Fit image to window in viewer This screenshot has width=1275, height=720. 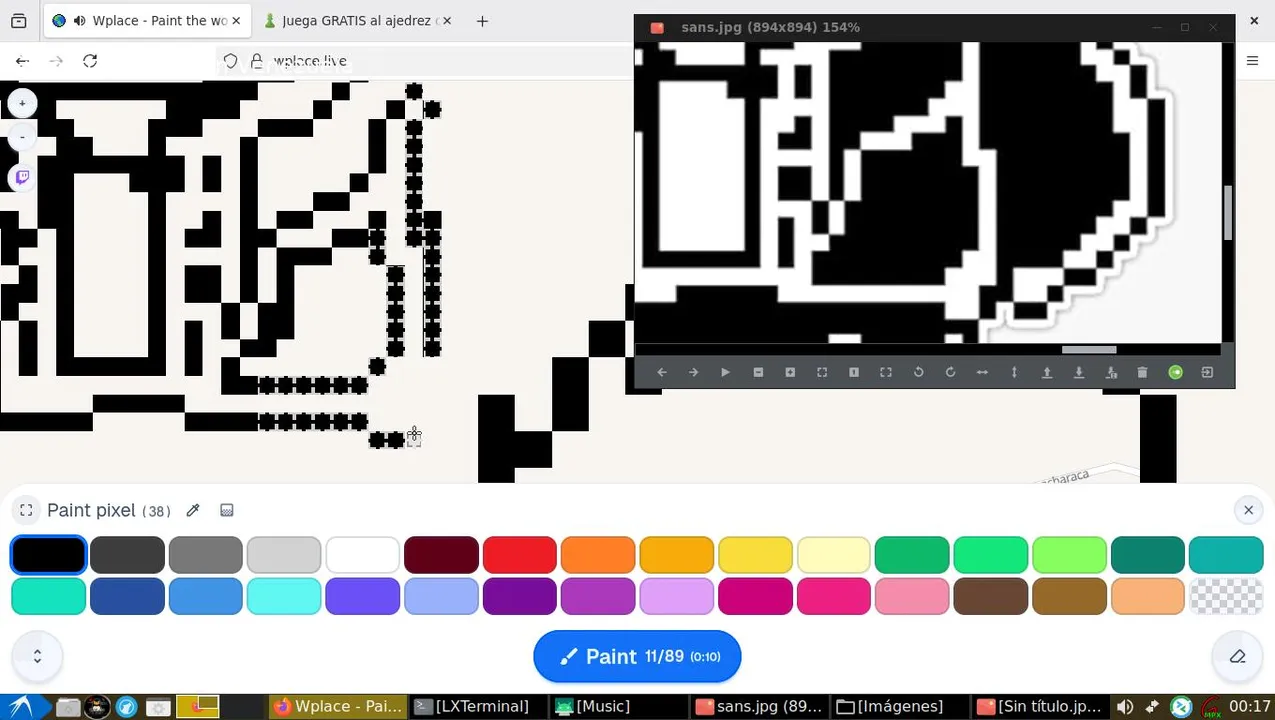[x=822, y=372]
